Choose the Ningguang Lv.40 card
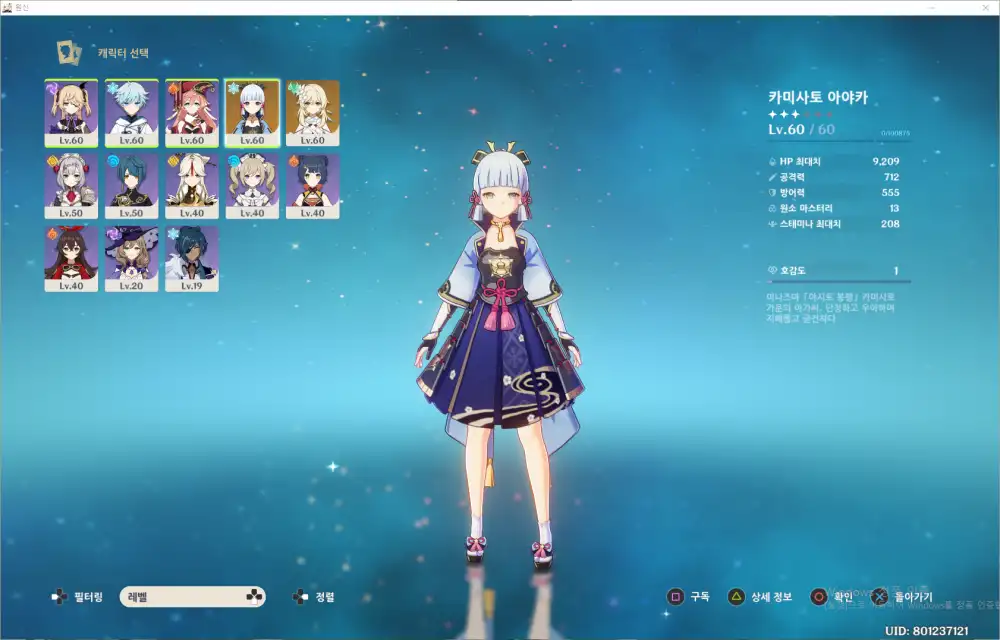The height and width of the screenshot is (640, 1000). (192, 185)
